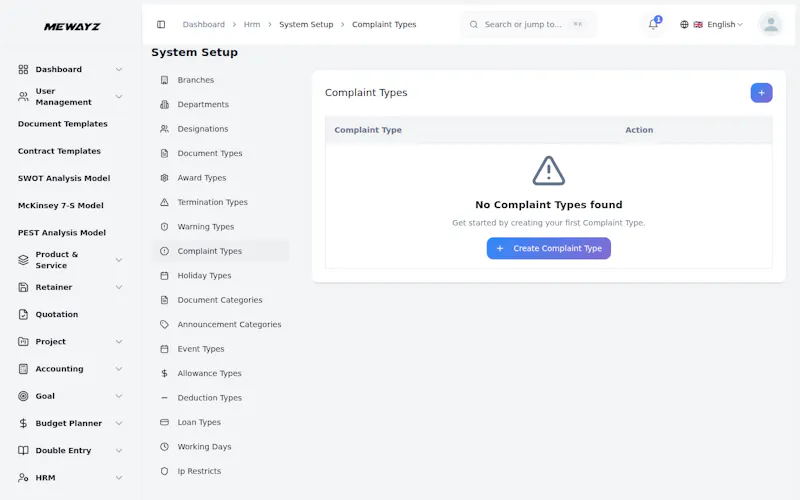
Task: Expand the Accounting chevron
Action: click(x=119, y=369)
